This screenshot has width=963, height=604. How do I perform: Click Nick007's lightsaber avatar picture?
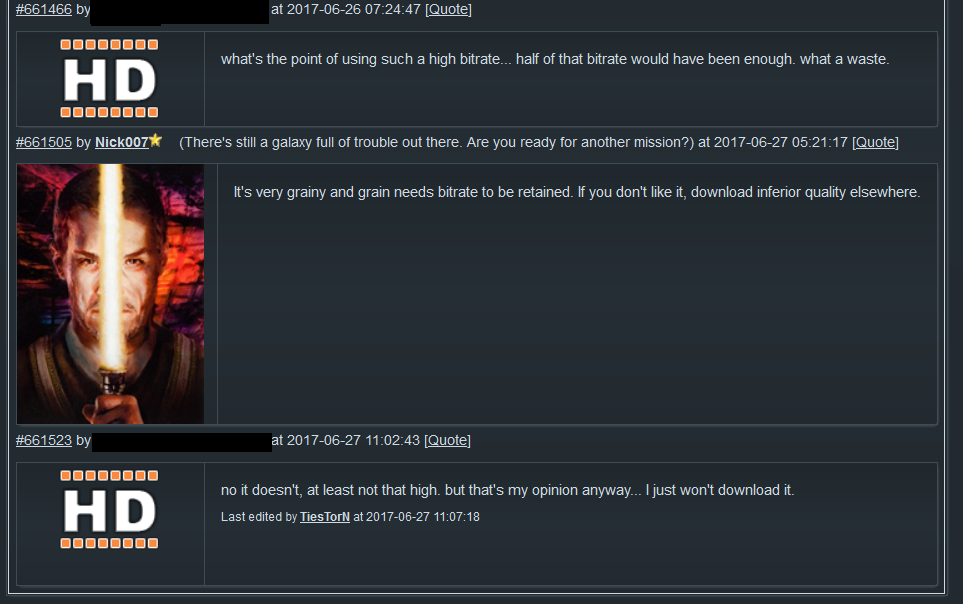[111, 294]
